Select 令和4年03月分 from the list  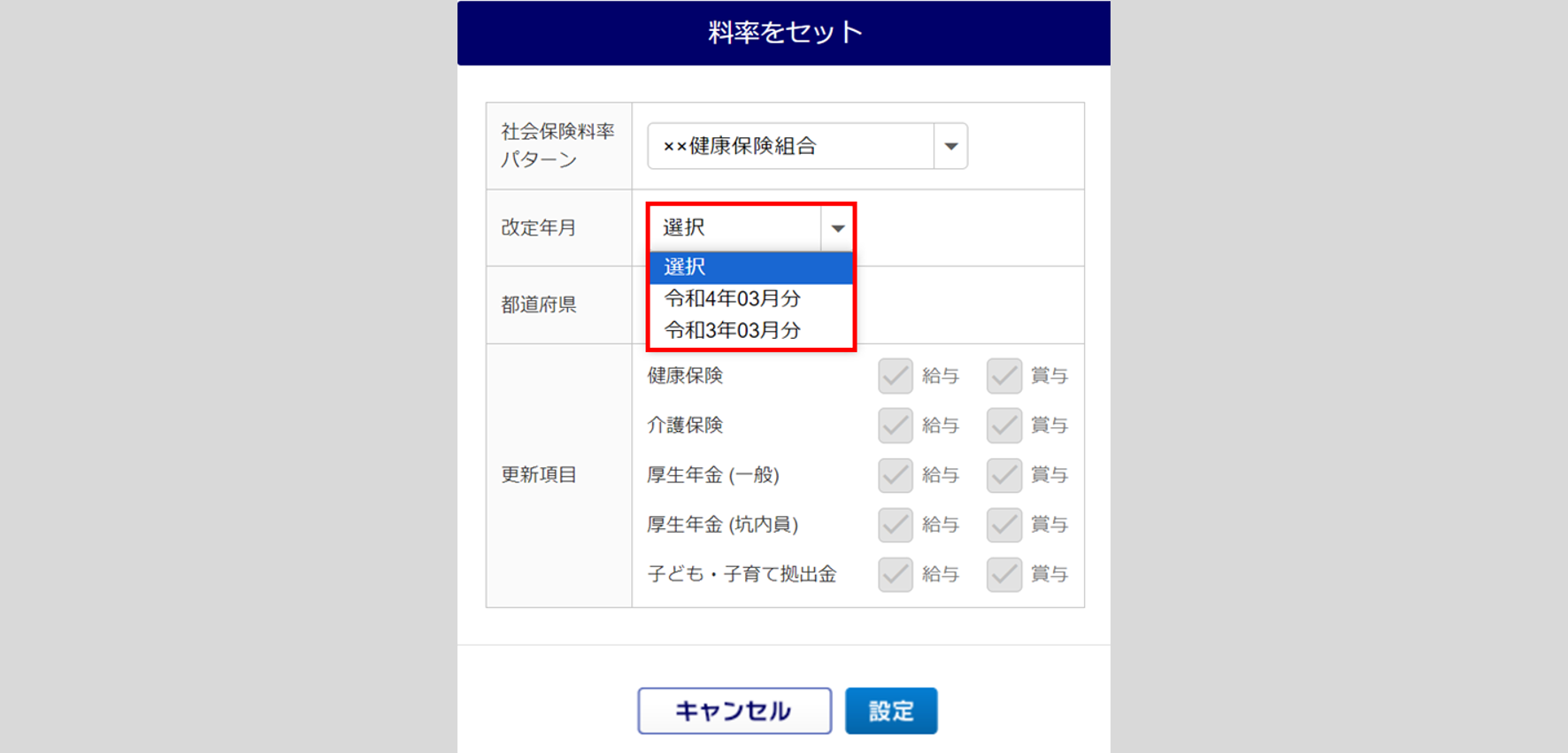(733, 299)
